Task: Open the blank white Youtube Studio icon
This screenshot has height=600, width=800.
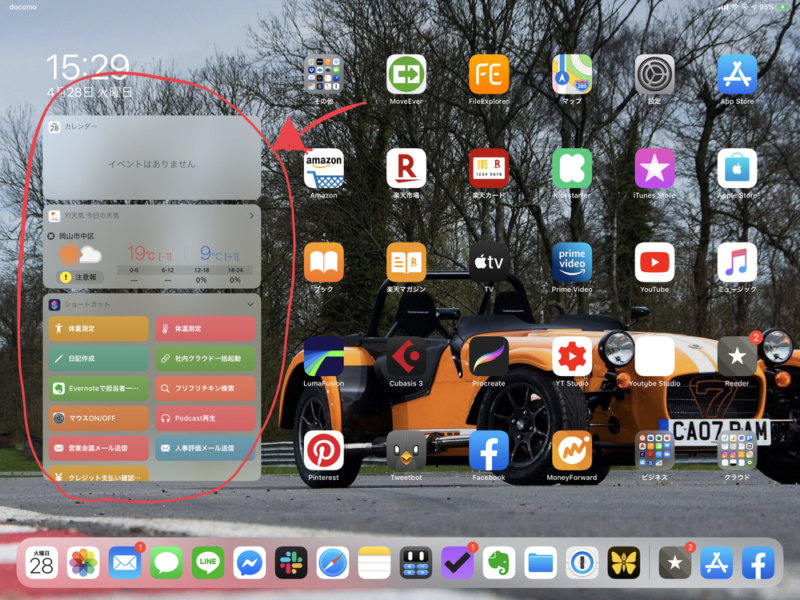Action: tap(654, 356)
